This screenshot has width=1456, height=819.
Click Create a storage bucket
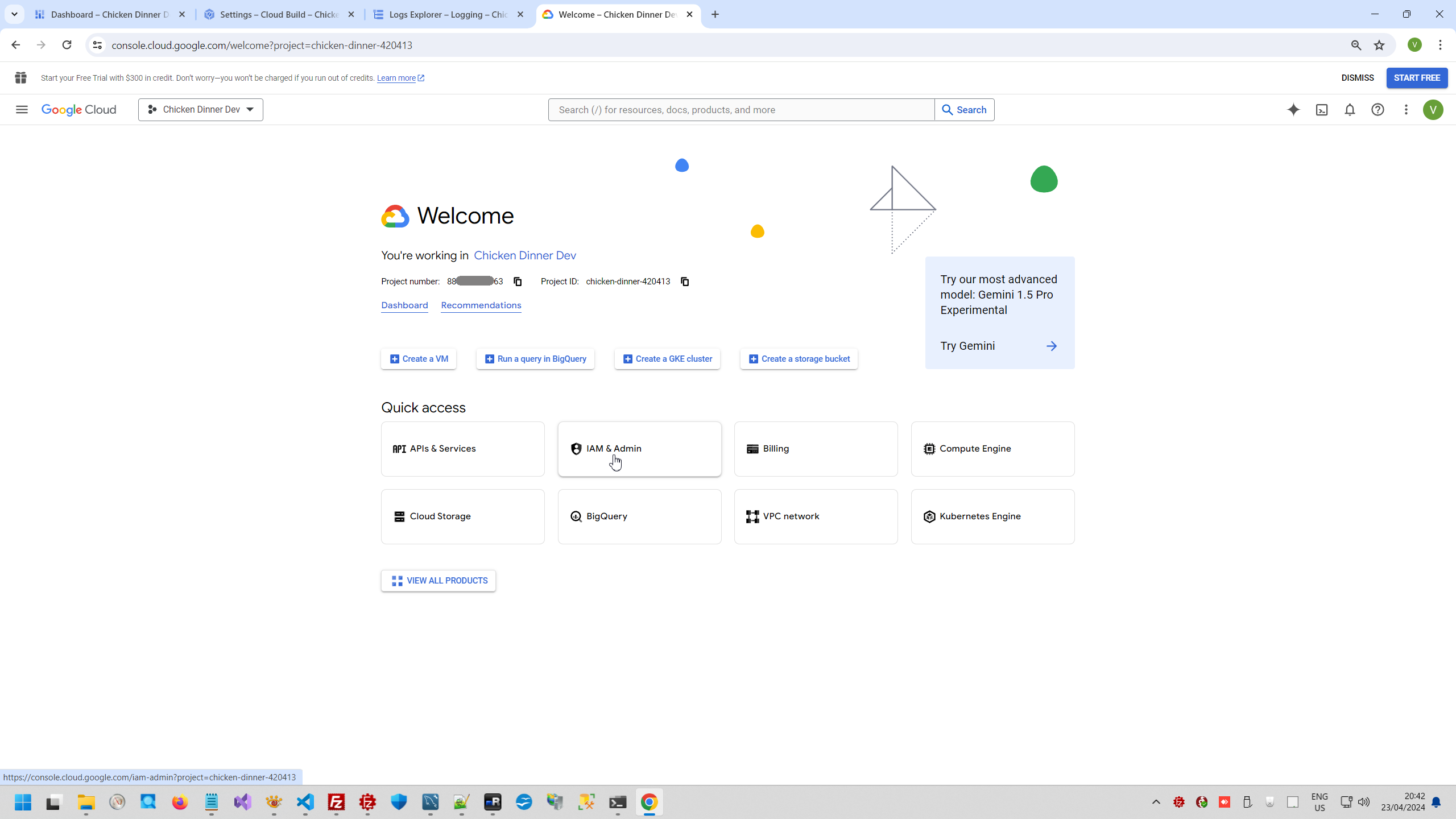point(799,359)
